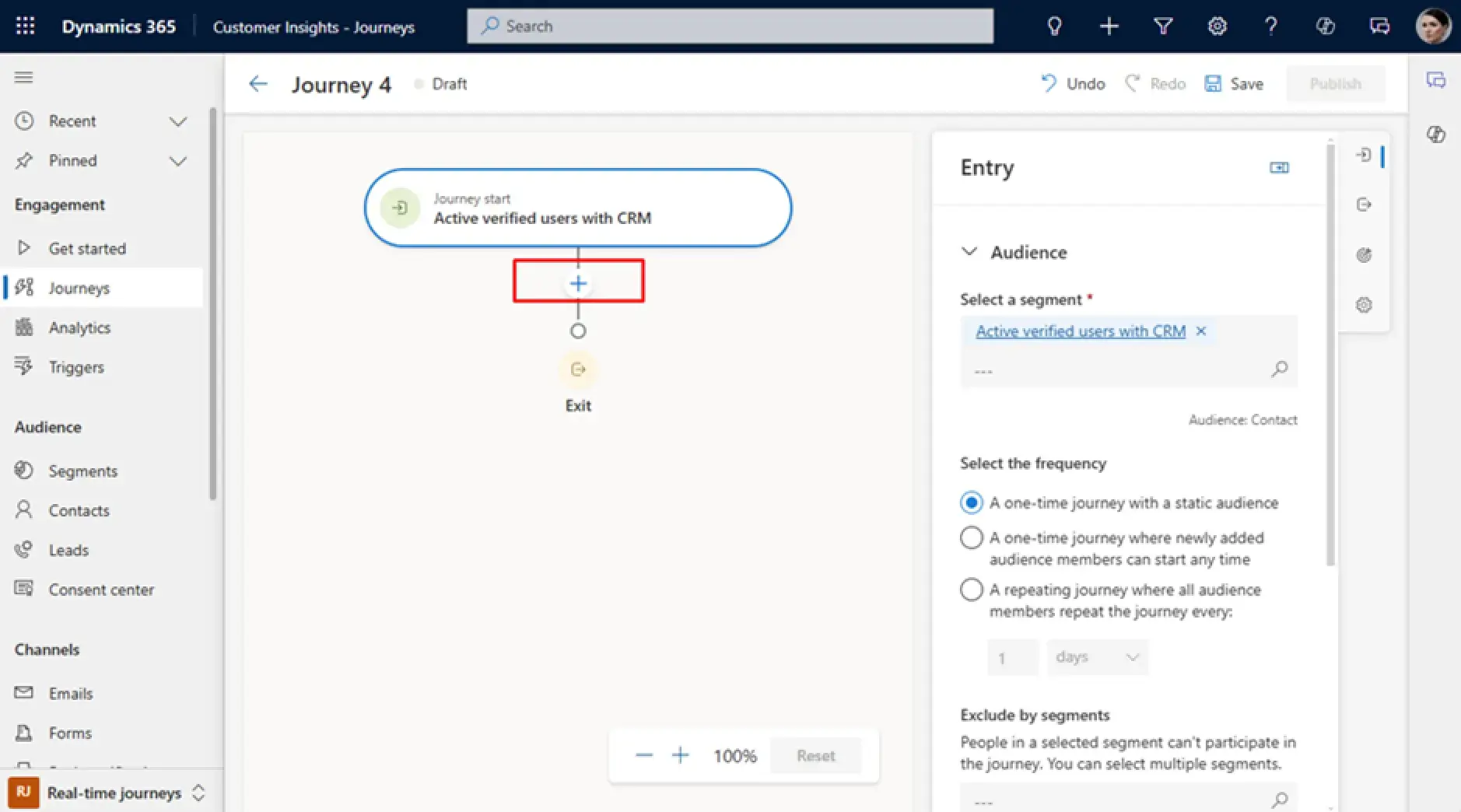Add a step with the plus on canvas
The height and width of the screenshot is (812, 1461).
point(578,284)
